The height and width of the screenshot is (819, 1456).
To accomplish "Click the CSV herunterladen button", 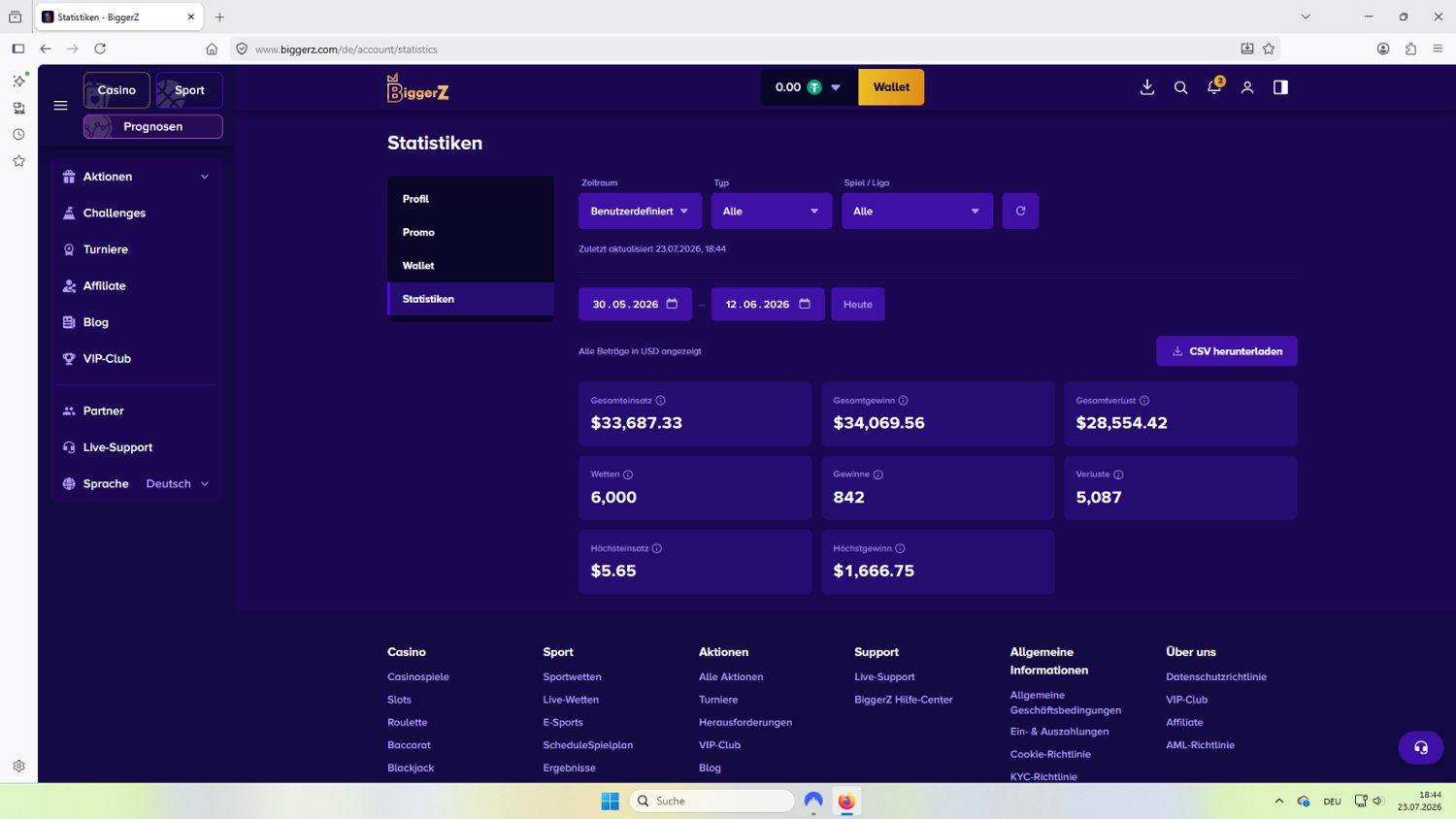I will [x=1227, y=351].
